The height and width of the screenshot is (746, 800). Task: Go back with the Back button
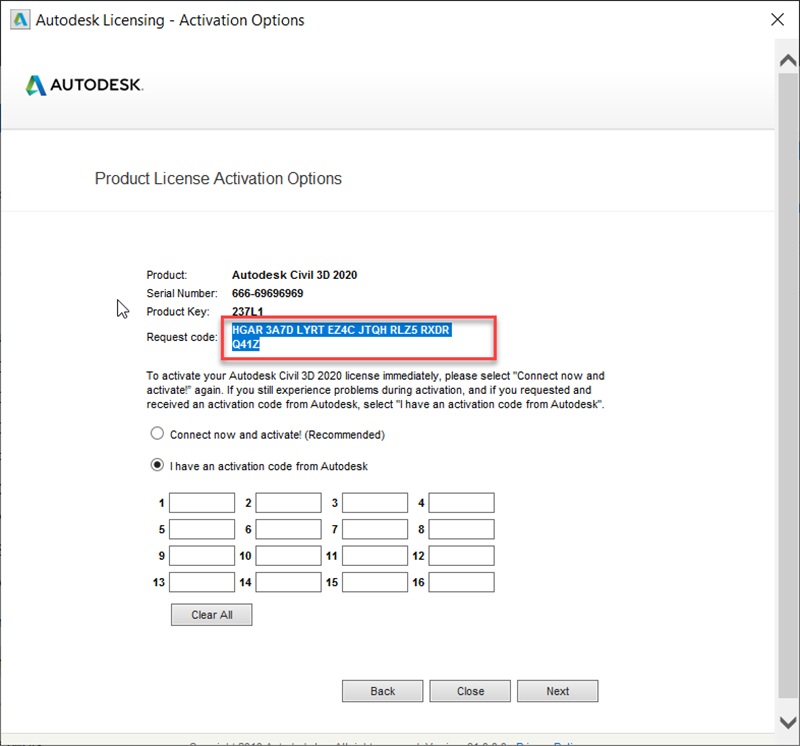pyautogui.click(x=382, y=691)
